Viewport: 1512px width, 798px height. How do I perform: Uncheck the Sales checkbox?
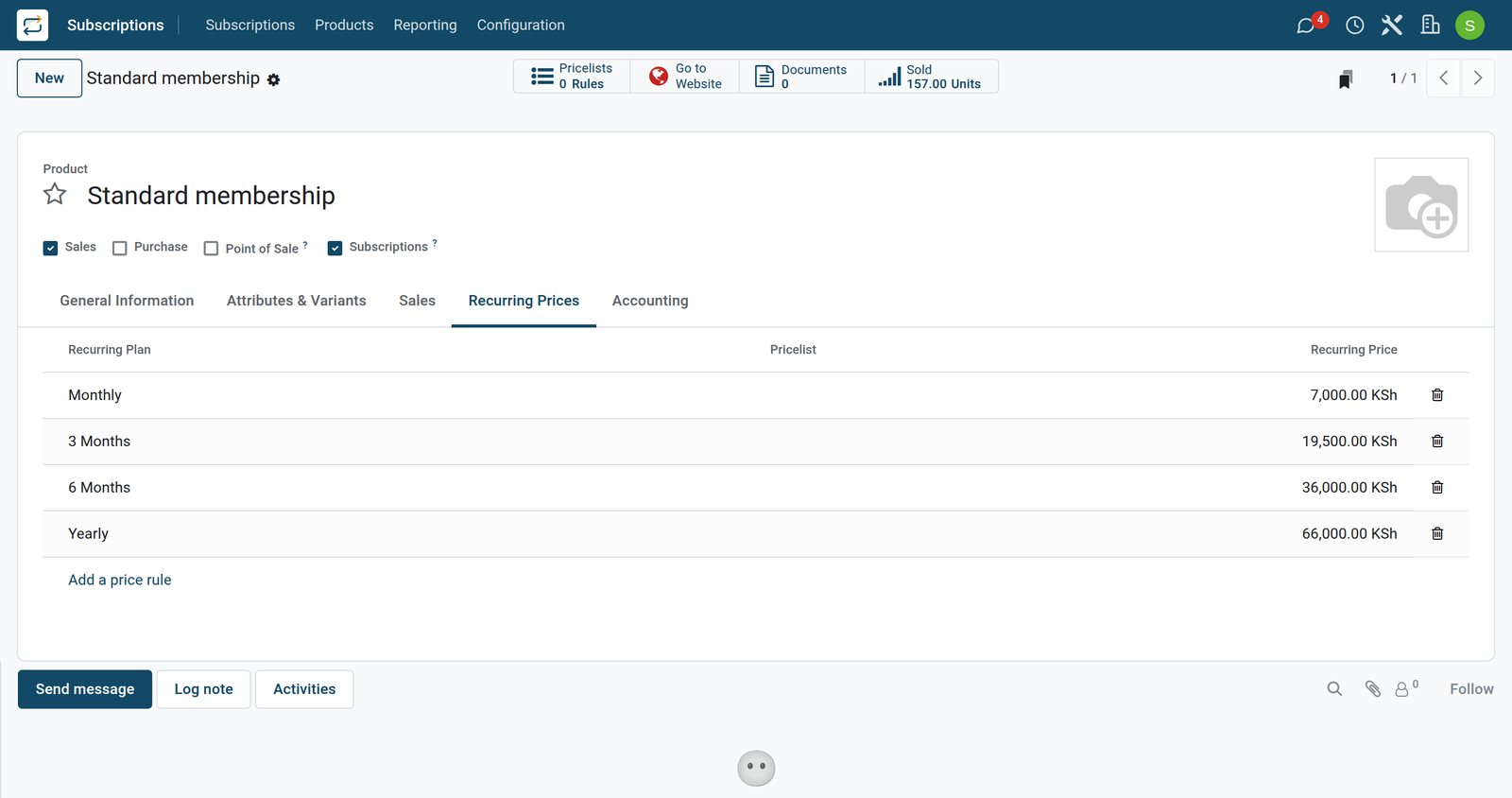coord(51,248)
